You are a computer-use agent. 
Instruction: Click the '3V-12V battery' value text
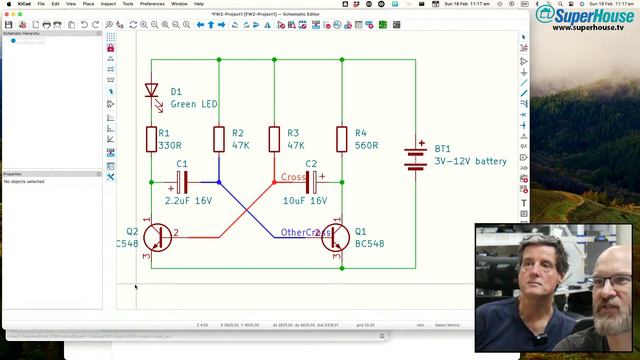coord(471,161)
